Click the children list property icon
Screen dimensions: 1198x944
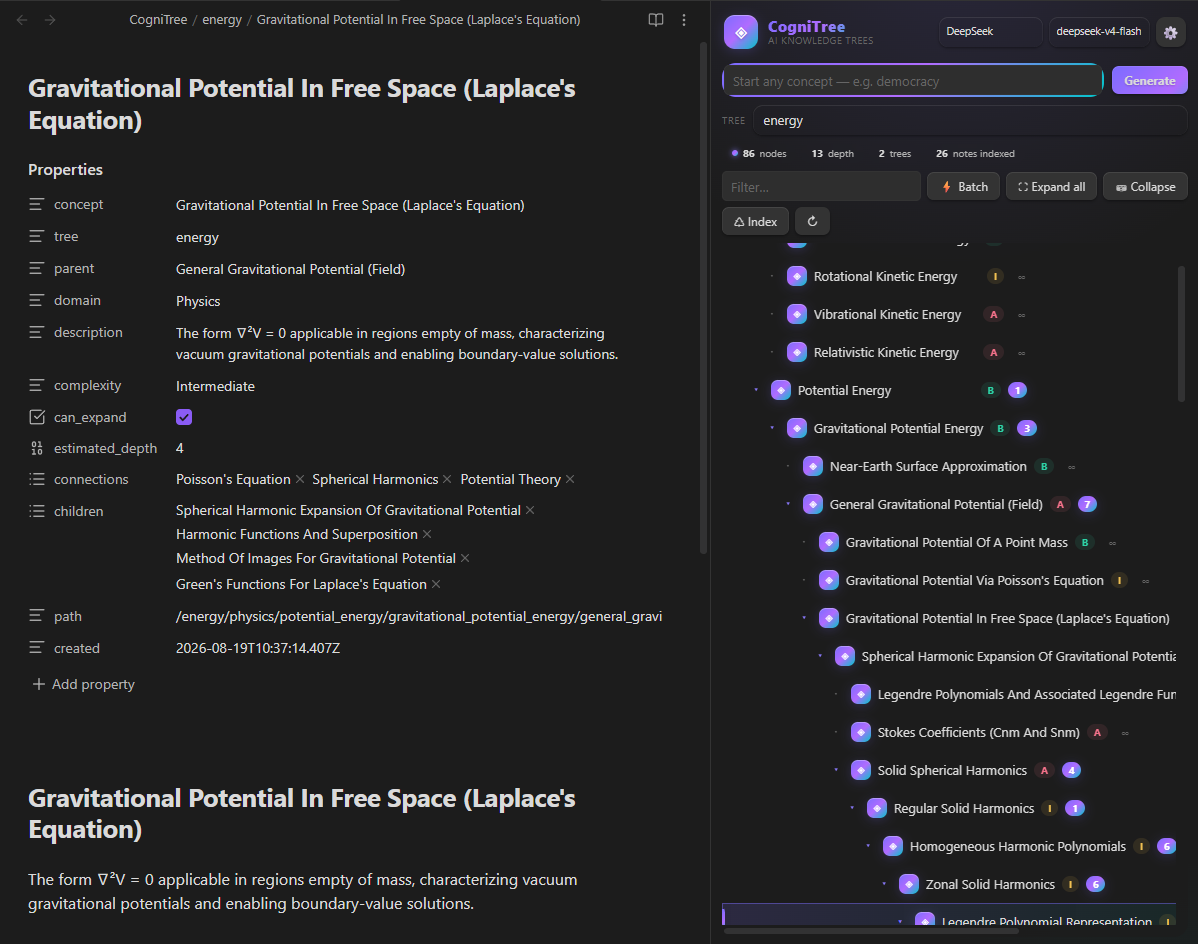point(37,511)
